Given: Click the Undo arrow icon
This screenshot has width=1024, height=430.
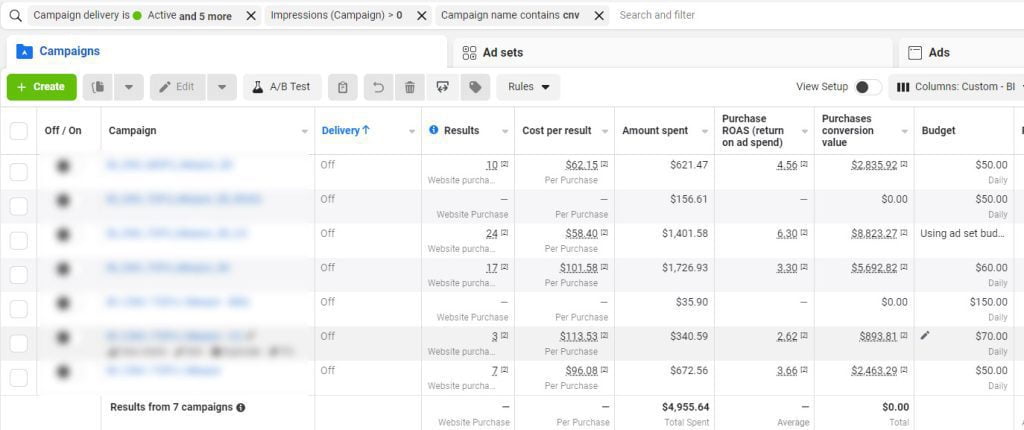Looking at the screenshot, I should [378, 87].
